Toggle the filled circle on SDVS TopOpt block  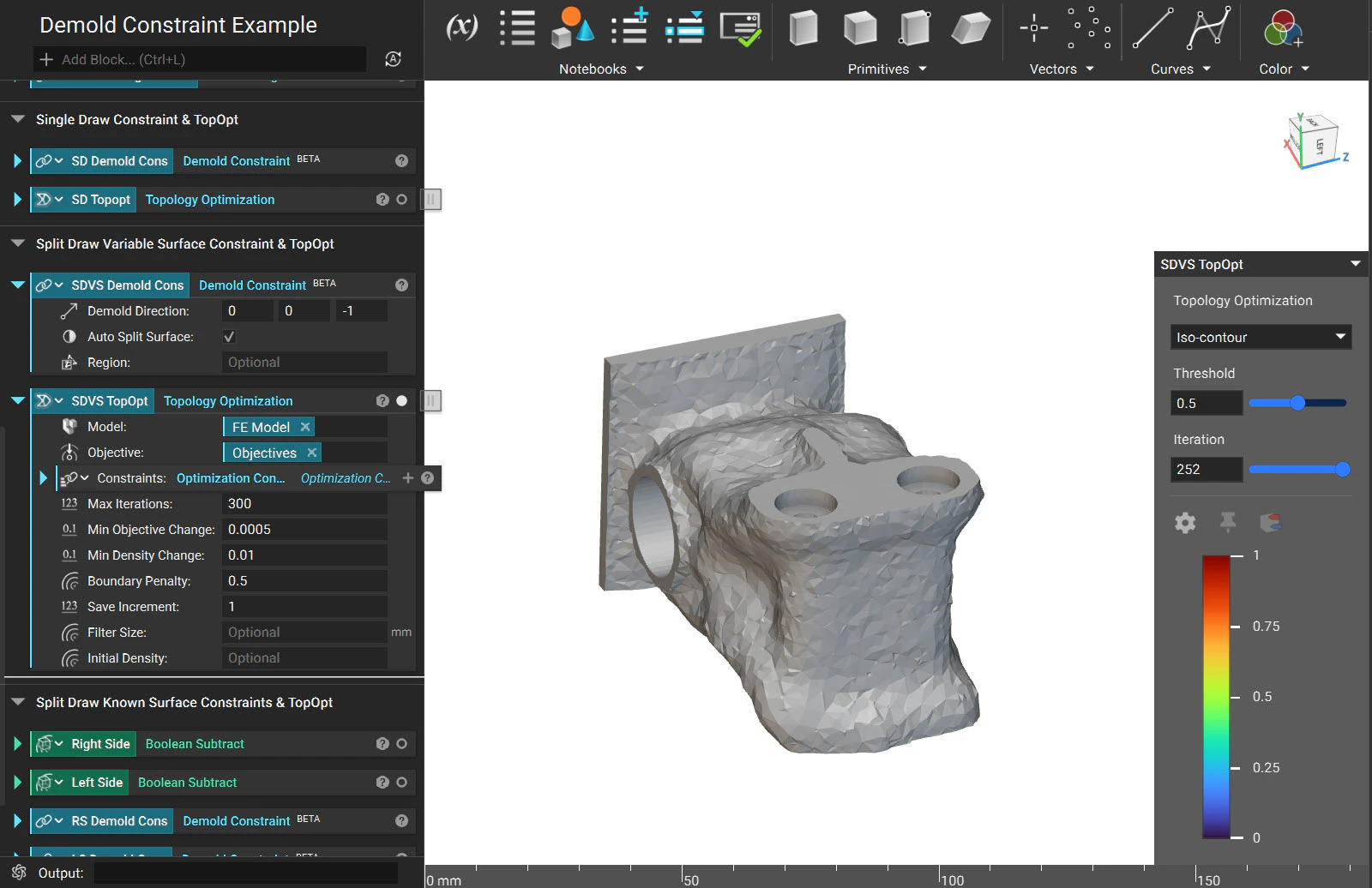point(401,400)
